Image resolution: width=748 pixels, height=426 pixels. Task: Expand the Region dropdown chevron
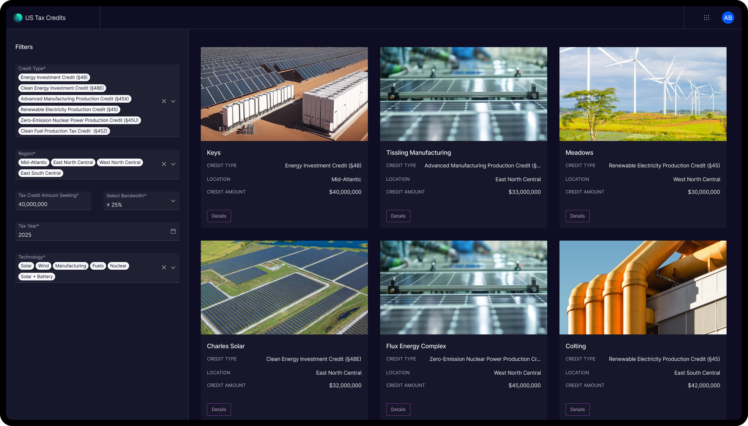173,163
